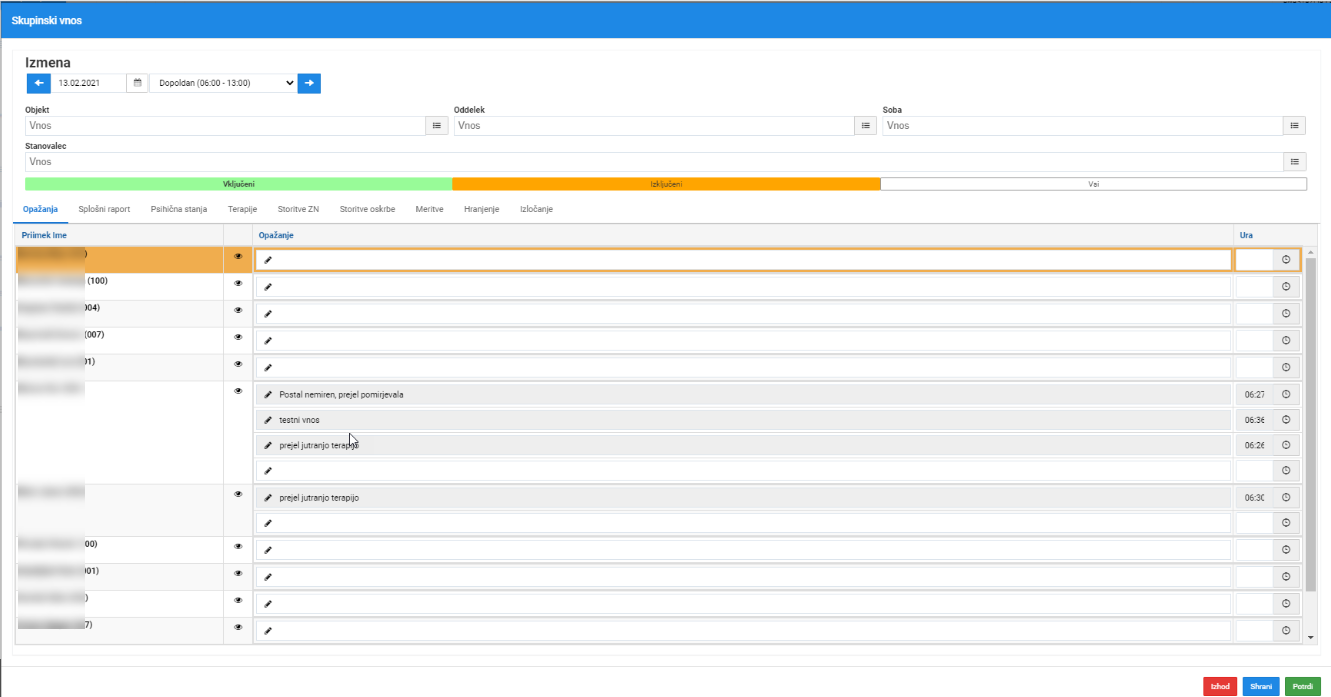Open the Soba list picker icon
Viewport: 1331px width, 697px height.
pos(1295,126)
